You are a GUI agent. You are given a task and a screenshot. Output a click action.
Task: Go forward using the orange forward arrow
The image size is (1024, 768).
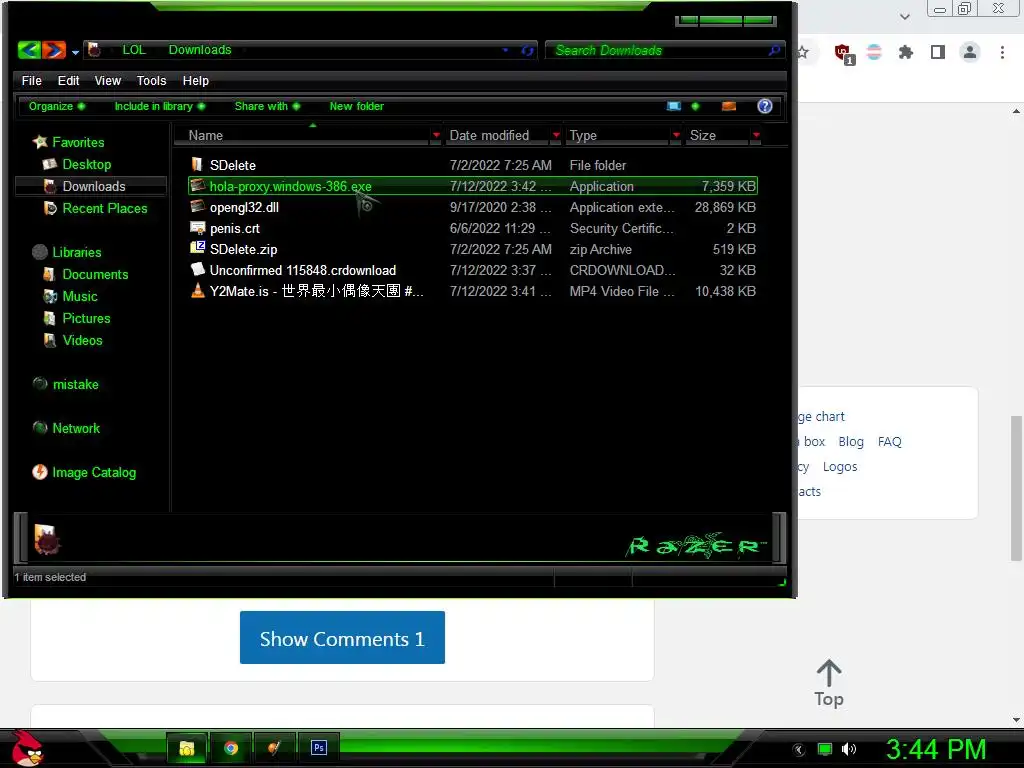tap(54, 50)
